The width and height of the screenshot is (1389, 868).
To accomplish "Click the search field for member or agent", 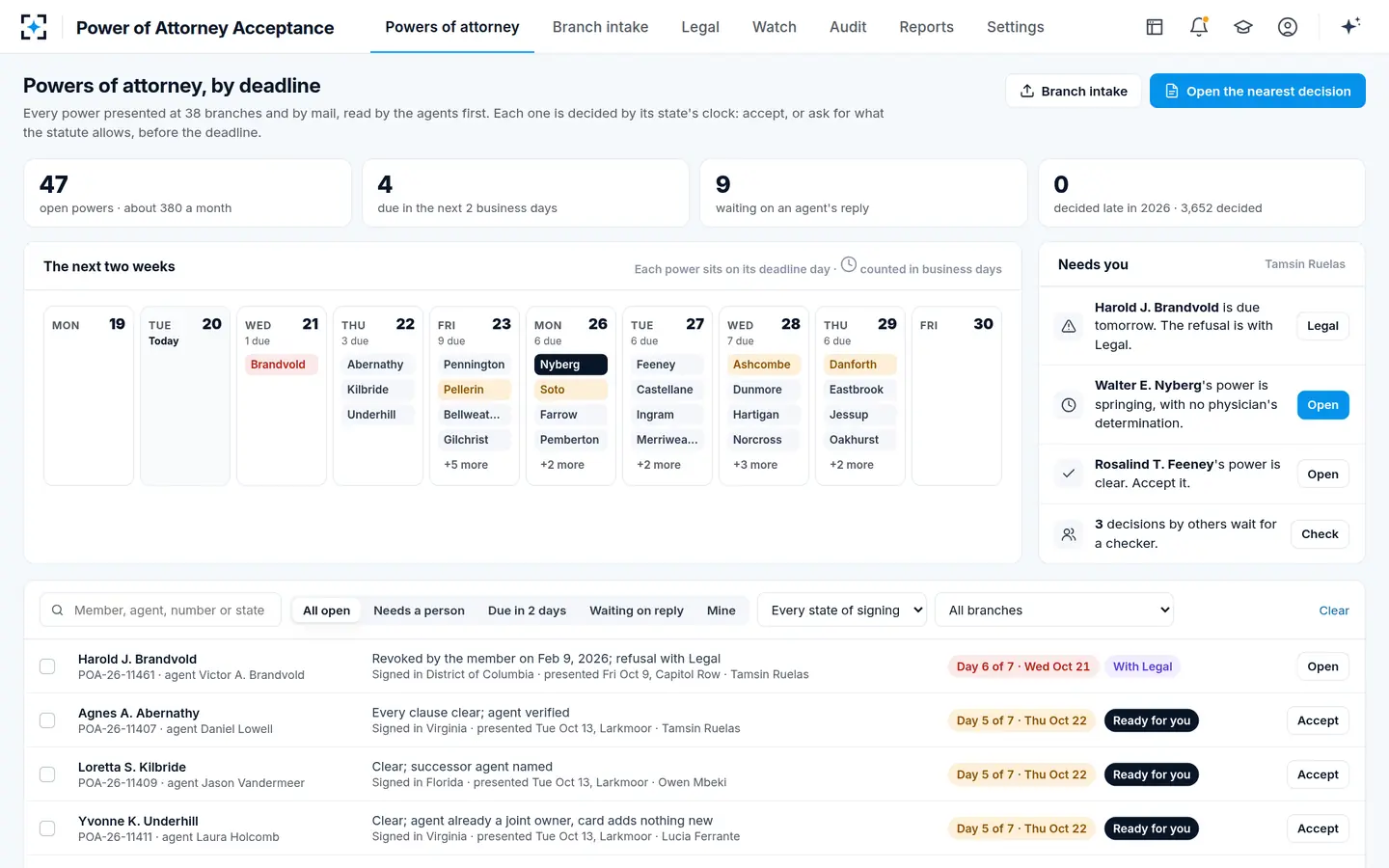I will pyautogui.click(x=160, y=610).
